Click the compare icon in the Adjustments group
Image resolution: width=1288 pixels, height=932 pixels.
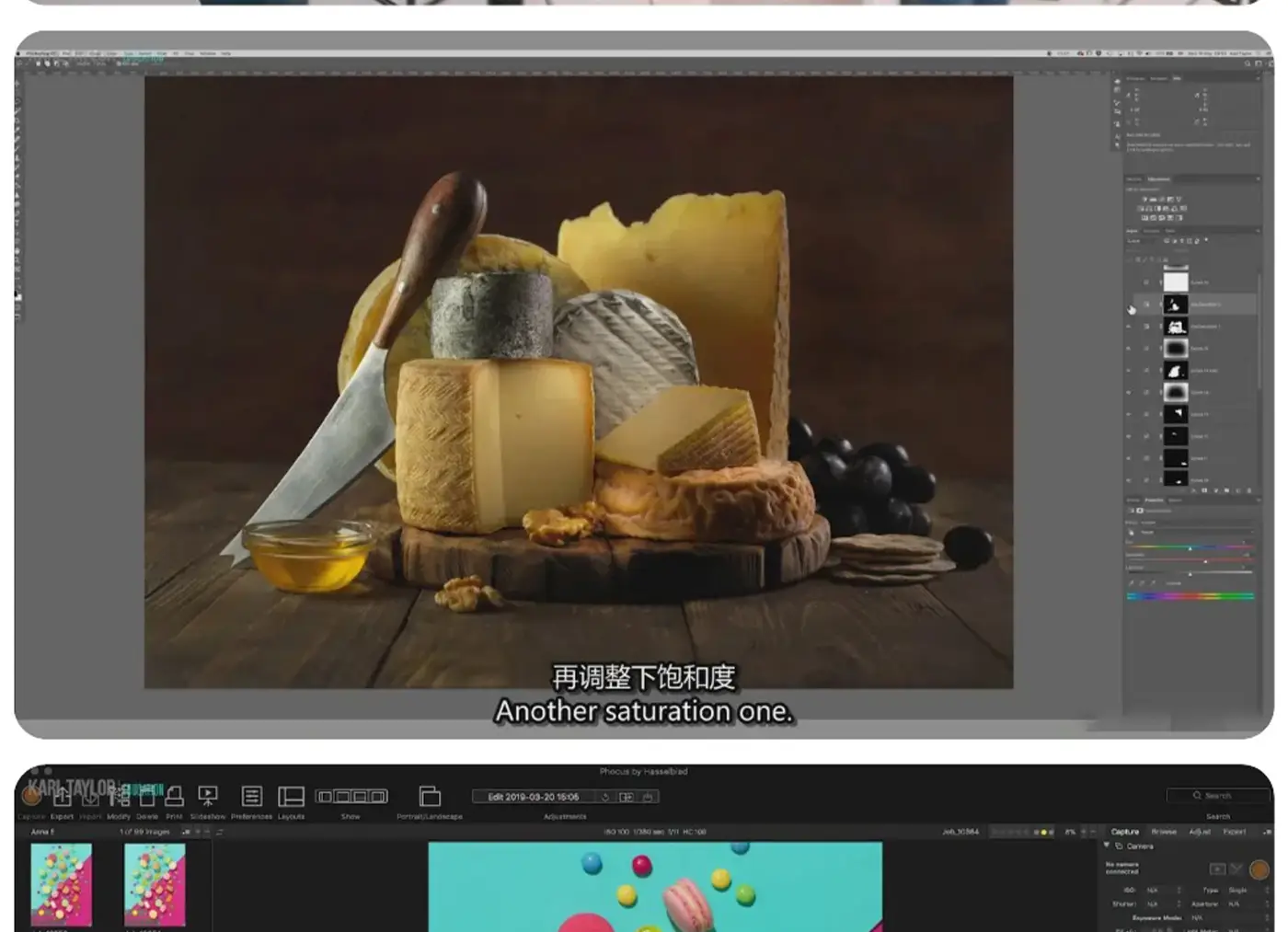[x=627, y=797]
